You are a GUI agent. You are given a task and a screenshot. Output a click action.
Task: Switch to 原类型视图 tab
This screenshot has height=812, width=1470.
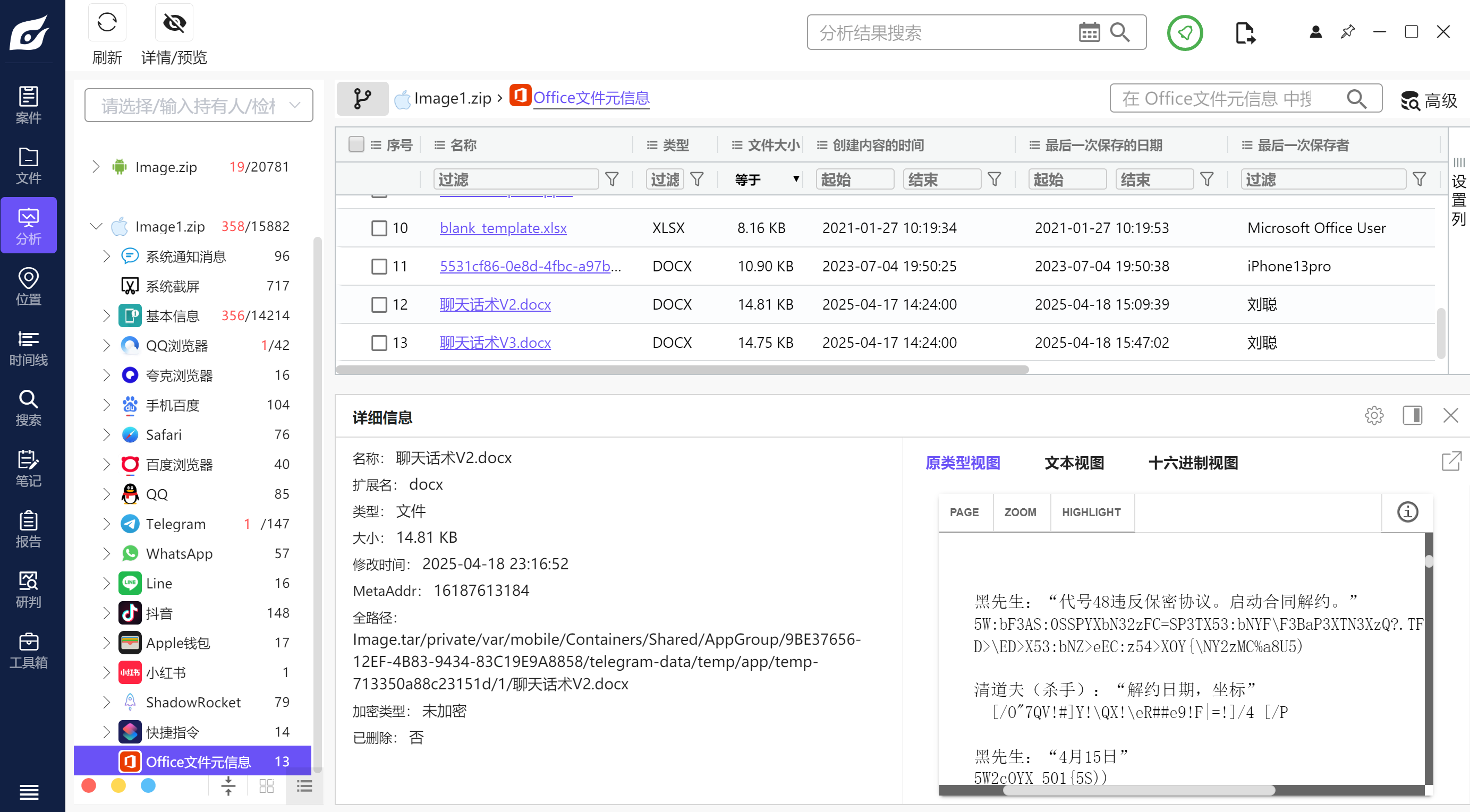tap(963, 462)
